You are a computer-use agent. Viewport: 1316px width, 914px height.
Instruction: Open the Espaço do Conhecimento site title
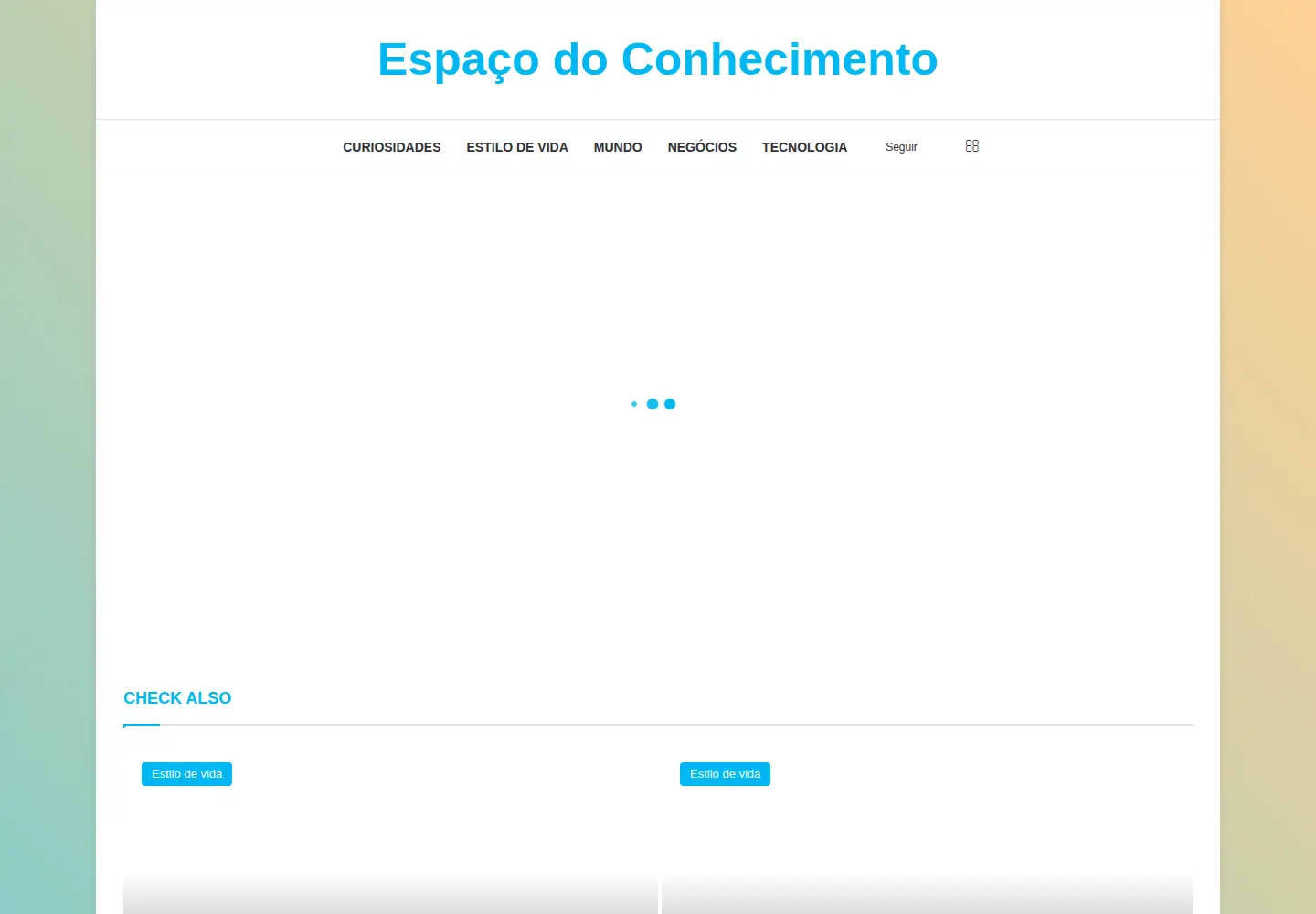tap(658, 60)
